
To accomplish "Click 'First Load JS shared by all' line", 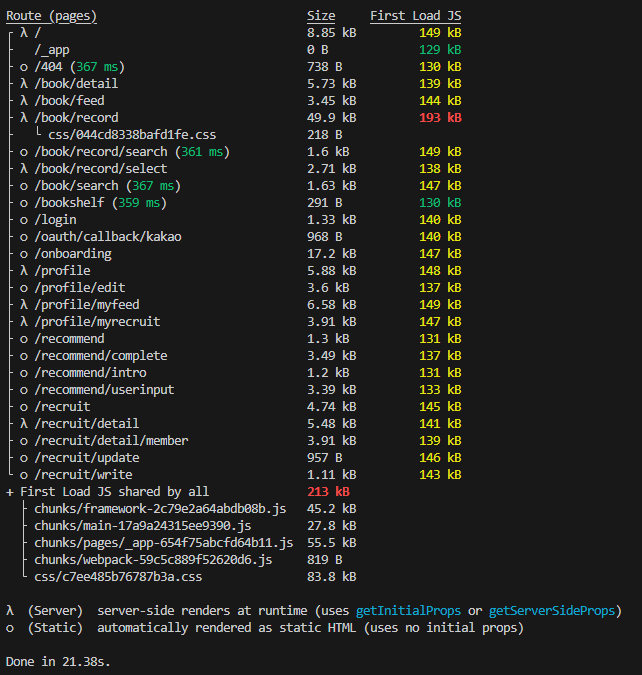I will [115, 492].
